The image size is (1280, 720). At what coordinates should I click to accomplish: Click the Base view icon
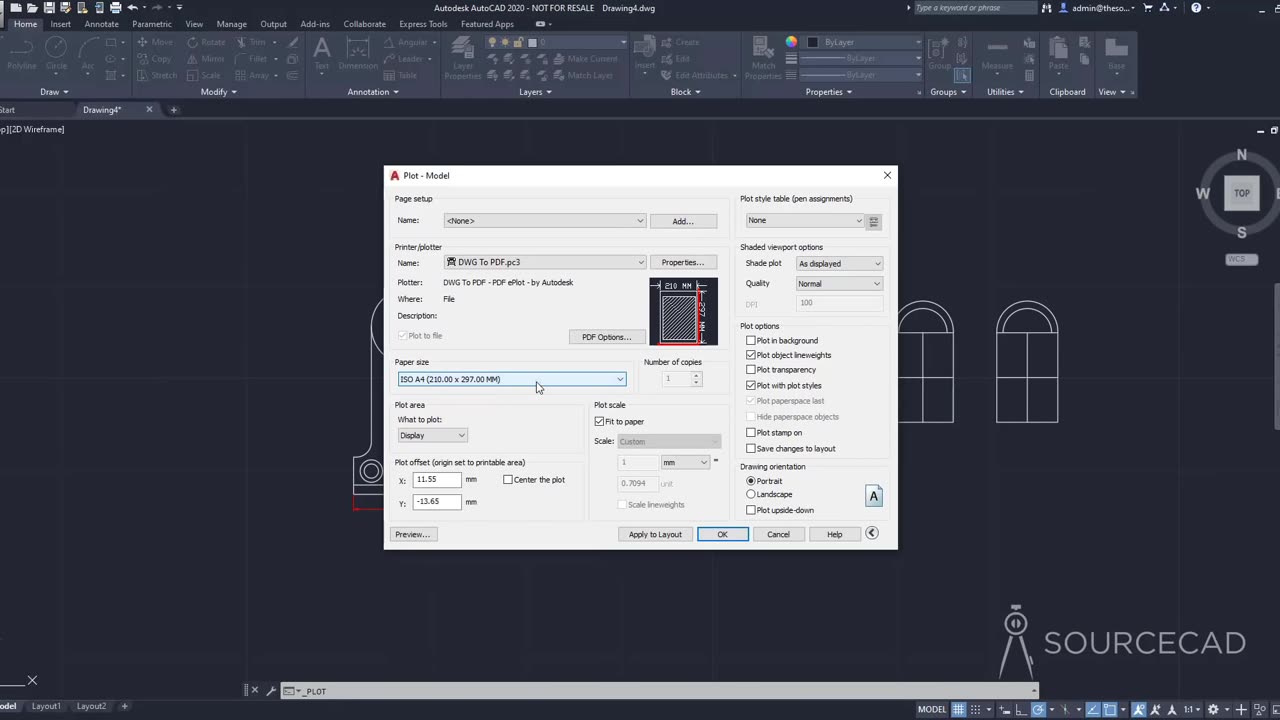tap(1116, 53)
